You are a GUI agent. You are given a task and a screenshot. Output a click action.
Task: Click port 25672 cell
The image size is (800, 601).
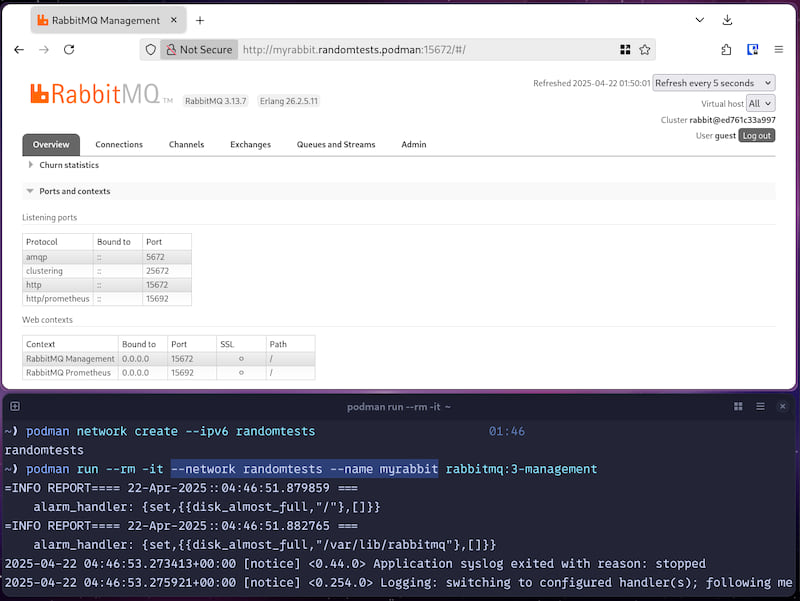pyautogui.click(x=167, y=271)
